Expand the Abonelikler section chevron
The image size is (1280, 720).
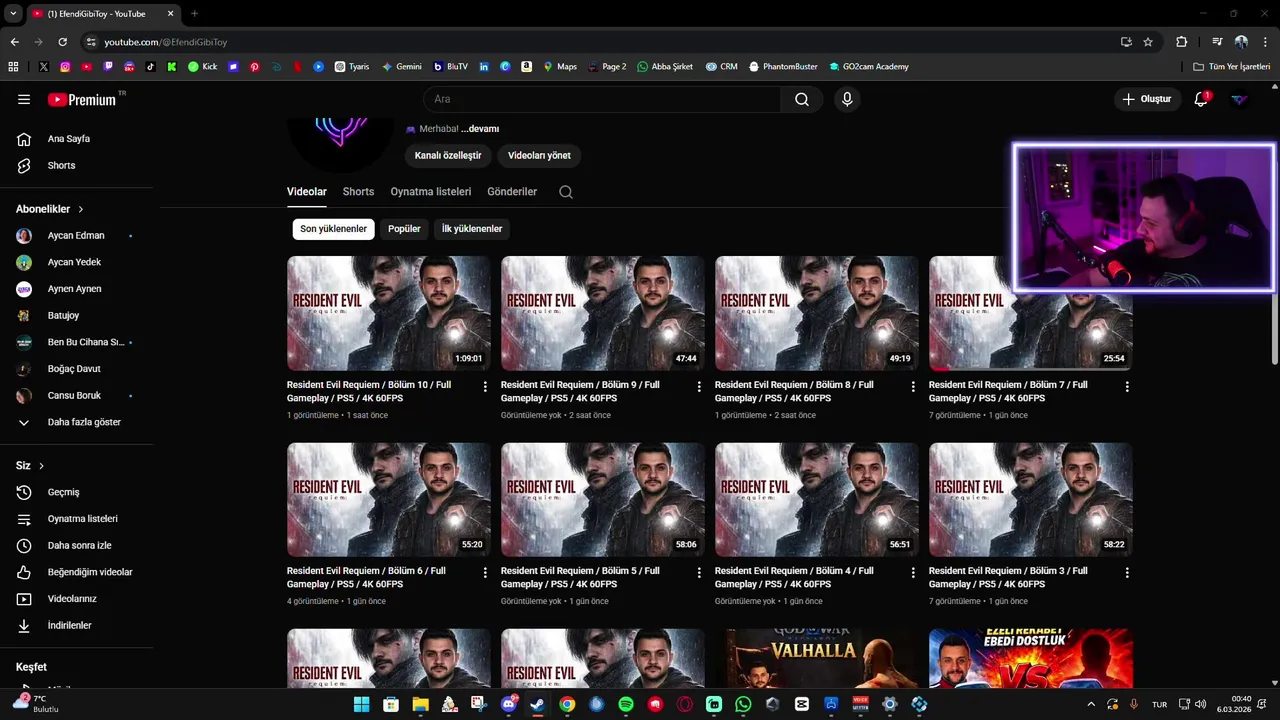point(81,209)
